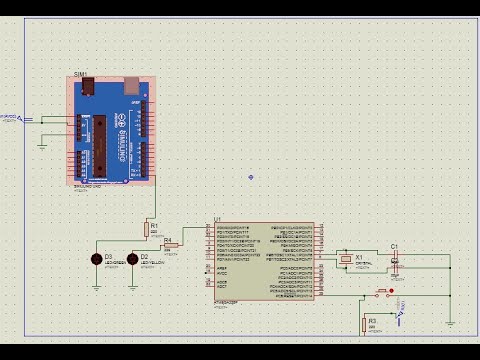Image resolution: width=480 pixels, height=360 pixels.
Task: Click the LED-YELLOW value text
Action: tap(153, 263)
